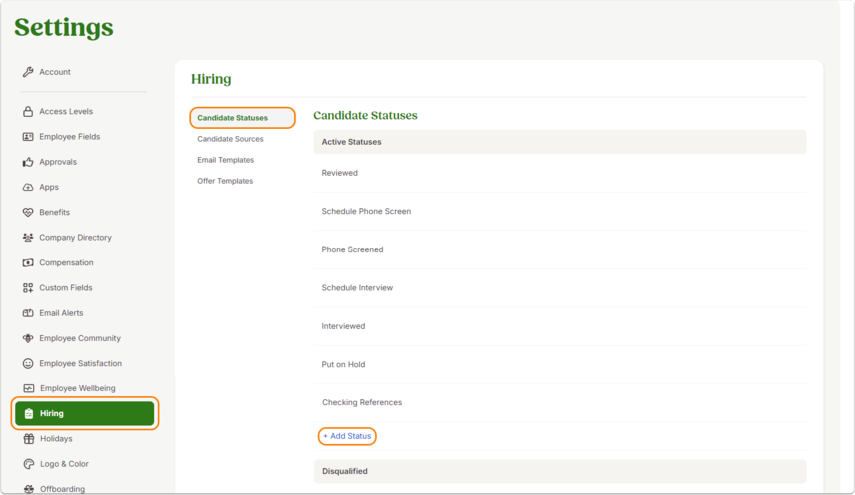
Task: Open Employee Fields settings
Action: [70, 137]
